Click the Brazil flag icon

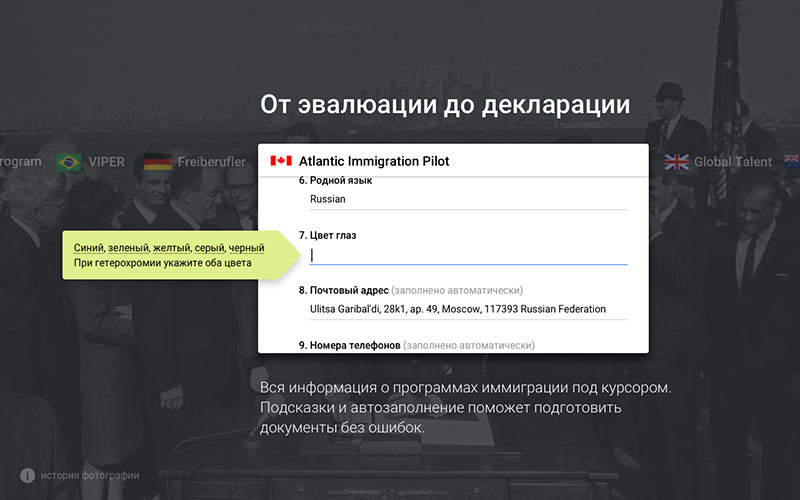(x=69, y=162)
